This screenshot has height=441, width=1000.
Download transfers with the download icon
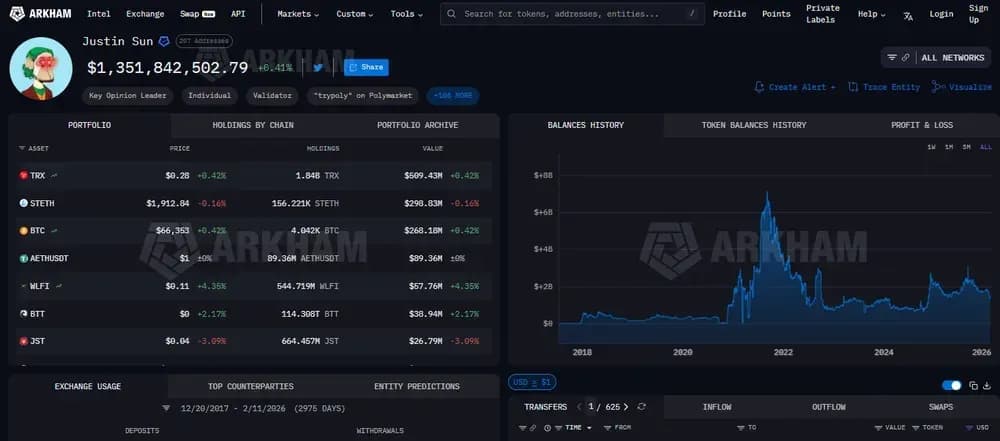[988, 384]
